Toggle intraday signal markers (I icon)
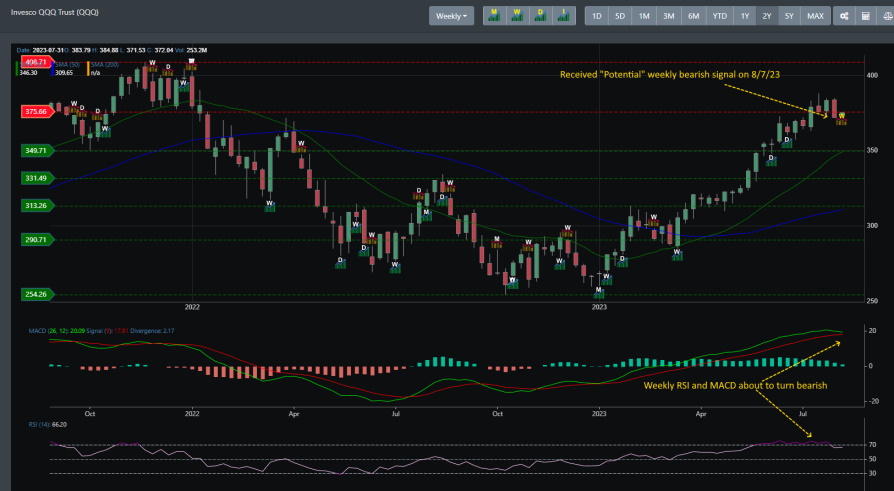Screen dimensions: 894x491 pos(563,16)
